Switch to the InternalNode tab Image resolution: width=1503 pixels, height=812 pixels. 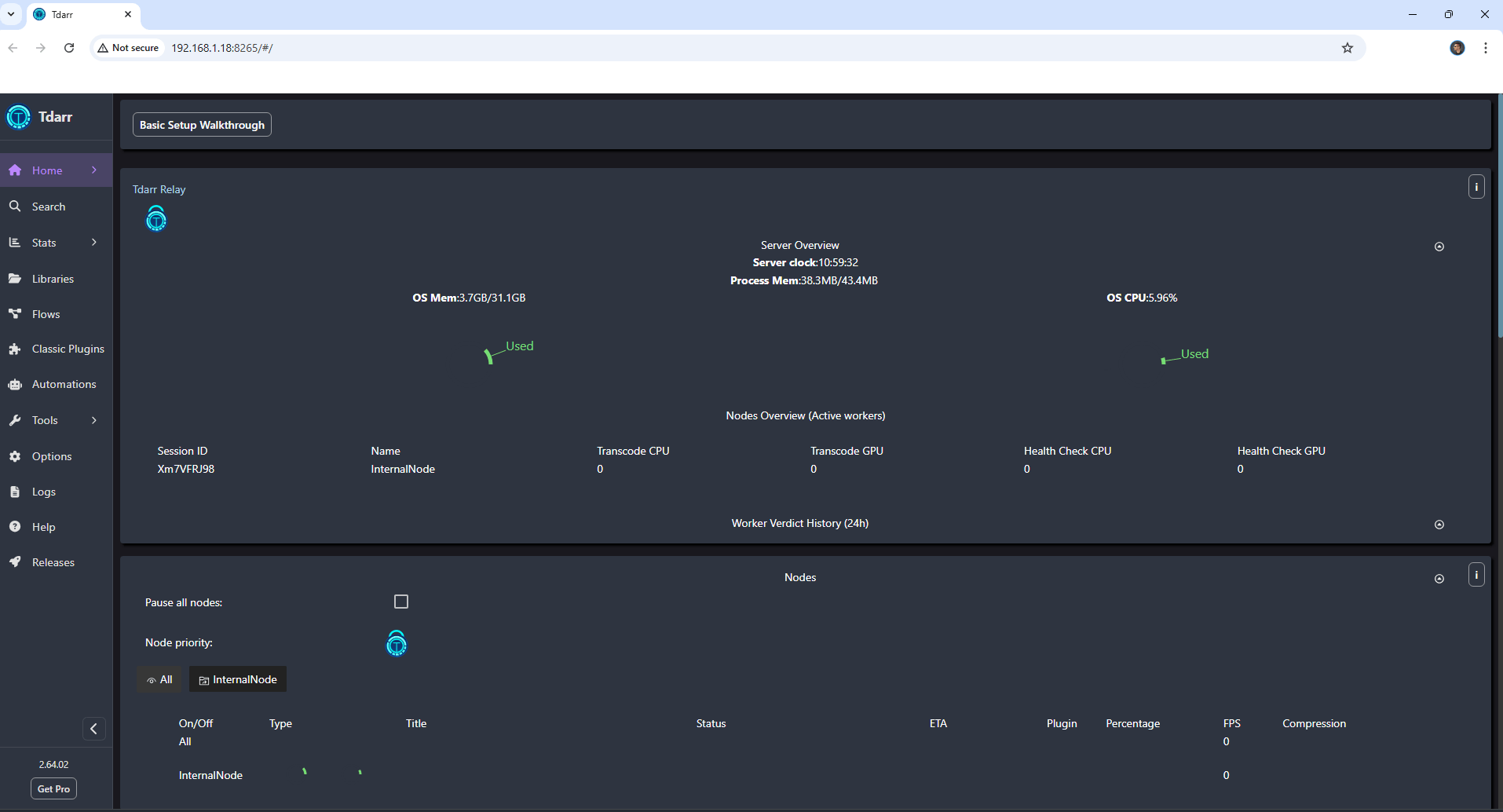(237, 678)
